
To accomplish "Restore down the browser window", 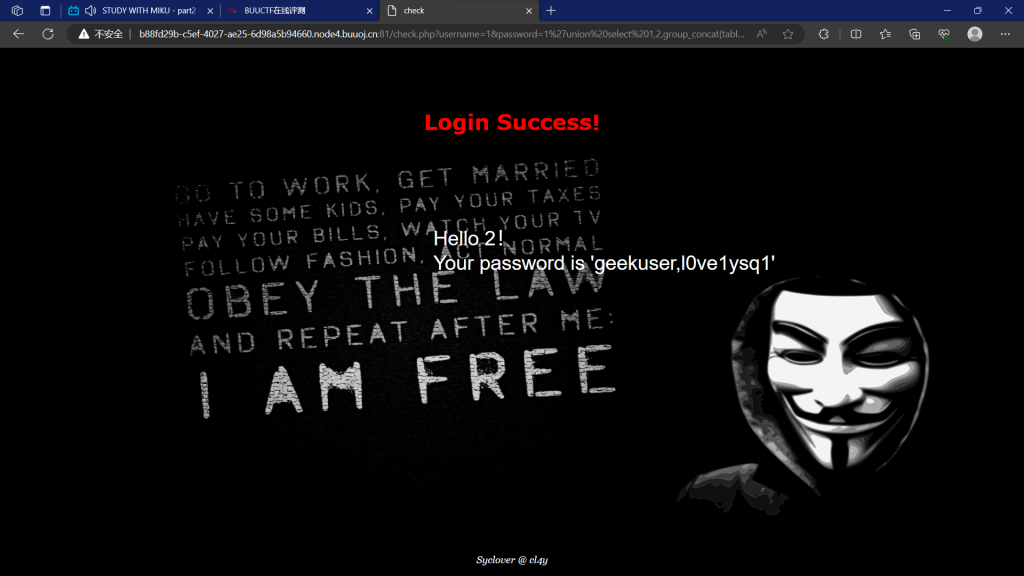I will [x=978, y=10].
